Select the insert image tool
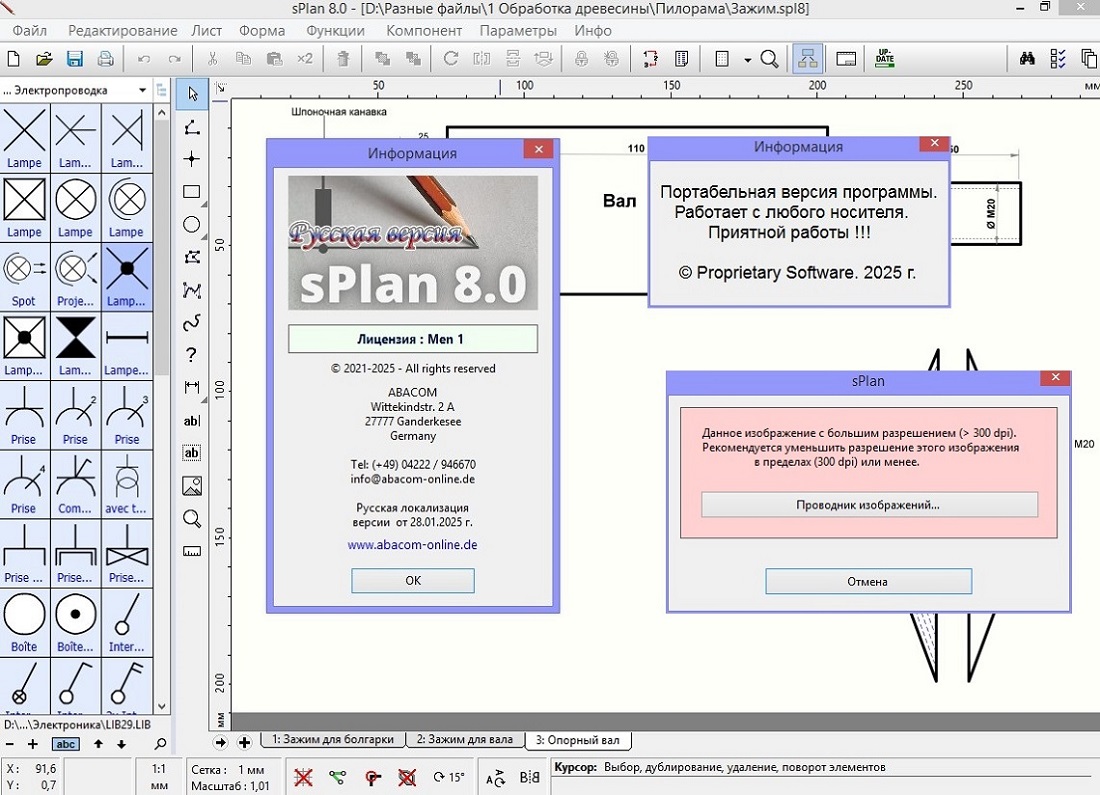Viewport: 1100px width, 795px height. click(x=192, y=486)
